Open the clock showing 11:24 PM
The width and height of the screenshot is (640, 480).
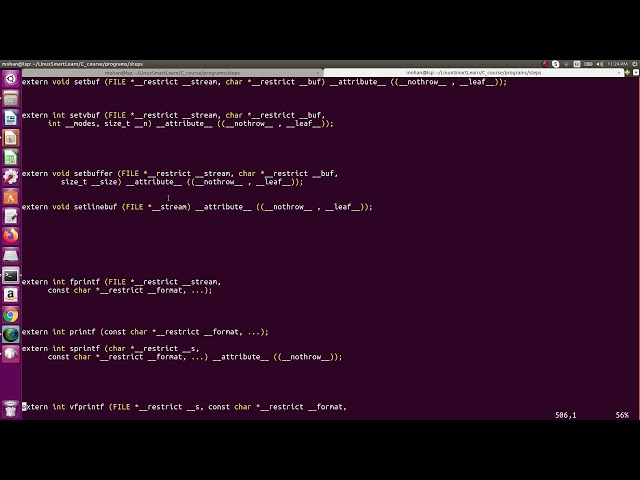(618, 64)
